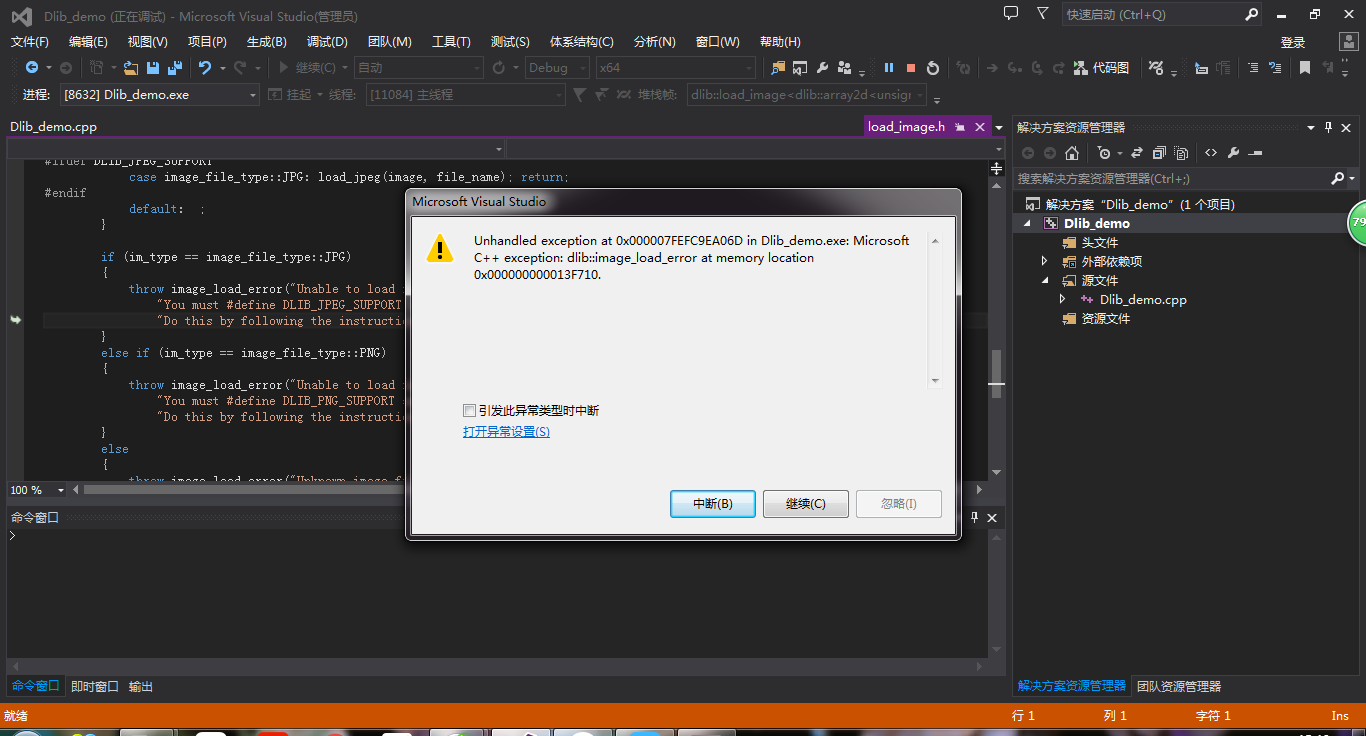Close the 命令窗口 panel
This screenshot has width=1366, height=736.
point(993,517)
